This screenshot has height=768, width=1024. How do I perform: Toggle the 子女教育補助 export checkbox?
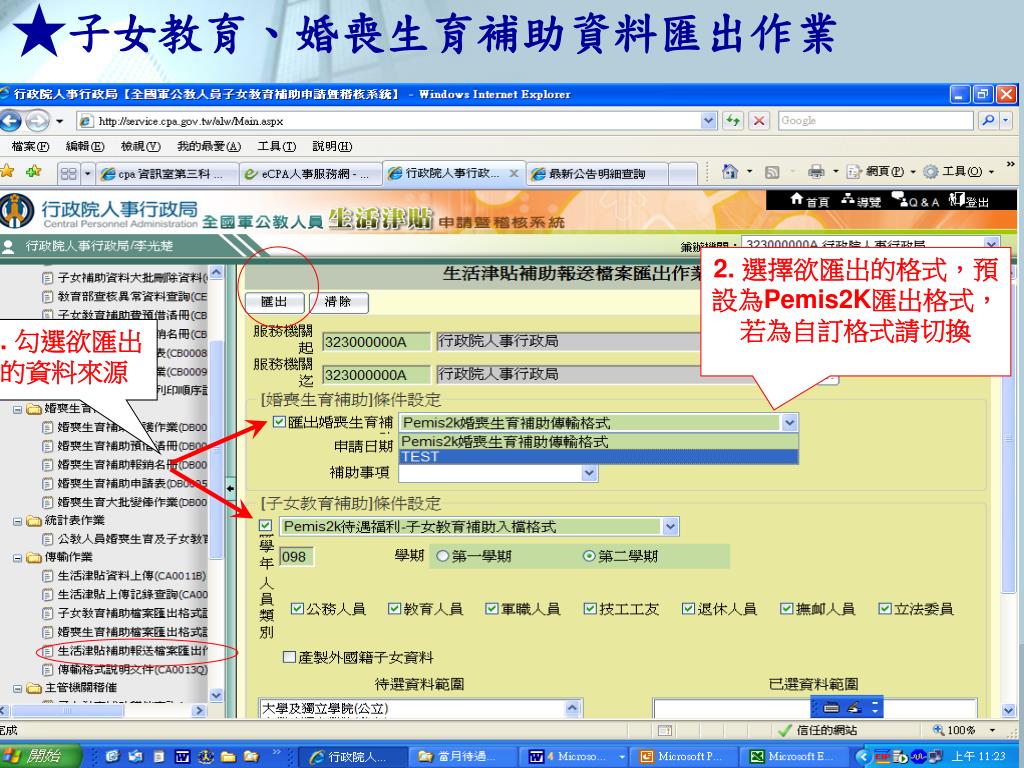265,525
